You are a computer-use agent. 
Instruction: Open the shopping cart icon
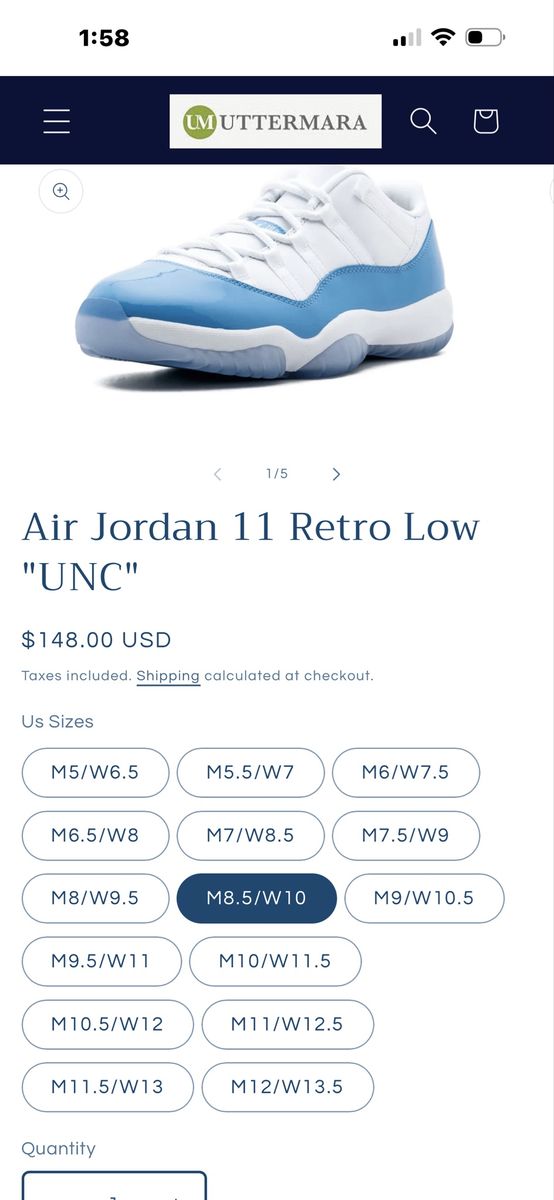point(485,121)
